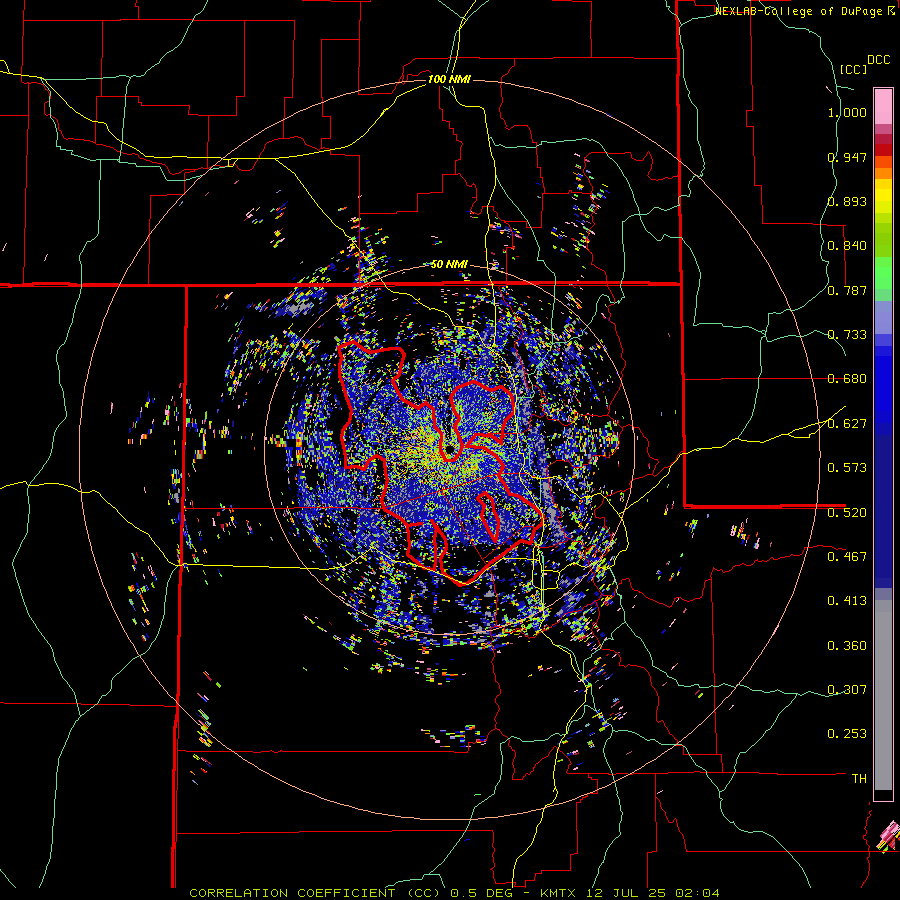Select the 0.680 legend value

pos(847,379)
